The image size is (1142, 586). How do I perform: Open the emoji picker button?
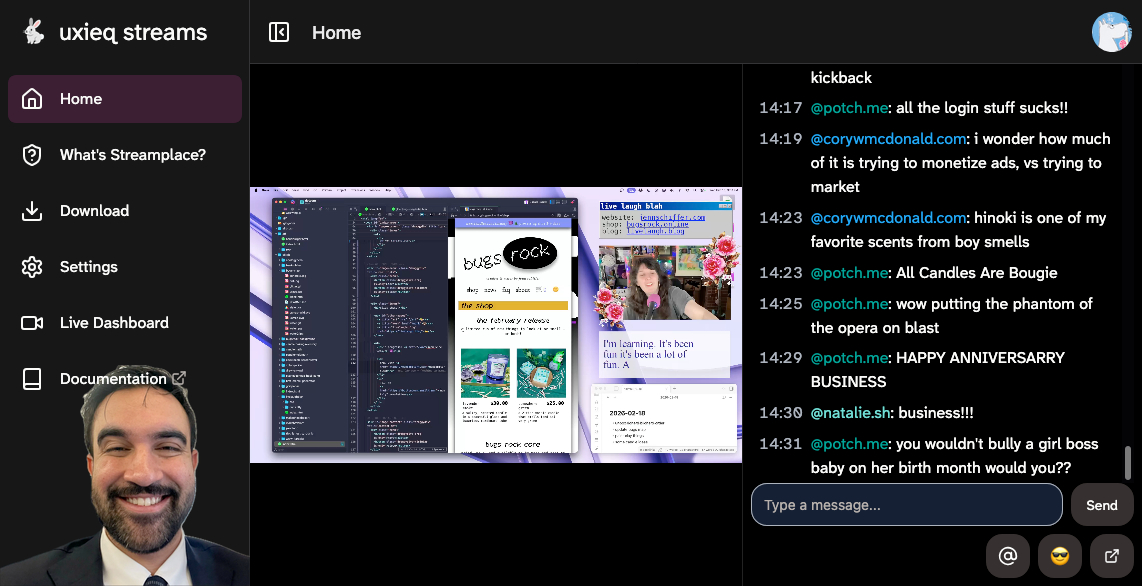[x=1059, y=556]
